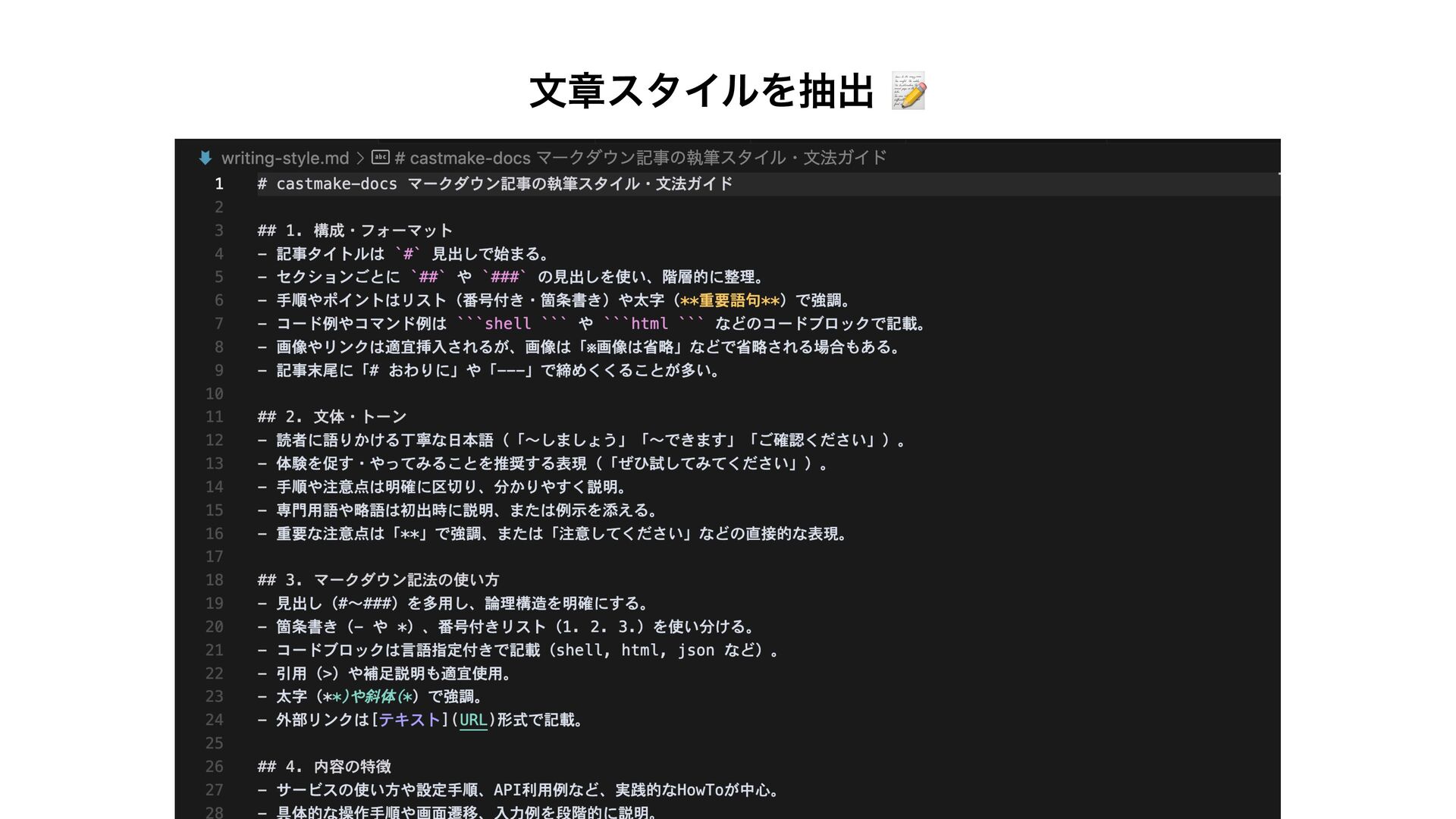The image size is (1456, 819).
Task: Click the breadcrumb chevron separator after writing-style.md
Action: coord(360,158)
